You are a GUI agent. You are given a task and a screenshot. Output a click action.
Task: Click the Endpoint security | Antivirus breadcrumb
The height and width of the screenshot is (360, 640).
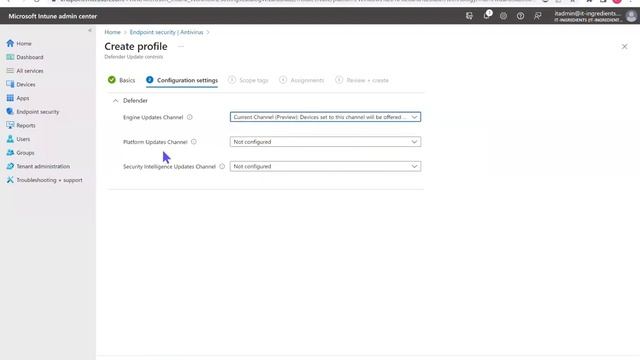tap(167, 32)
